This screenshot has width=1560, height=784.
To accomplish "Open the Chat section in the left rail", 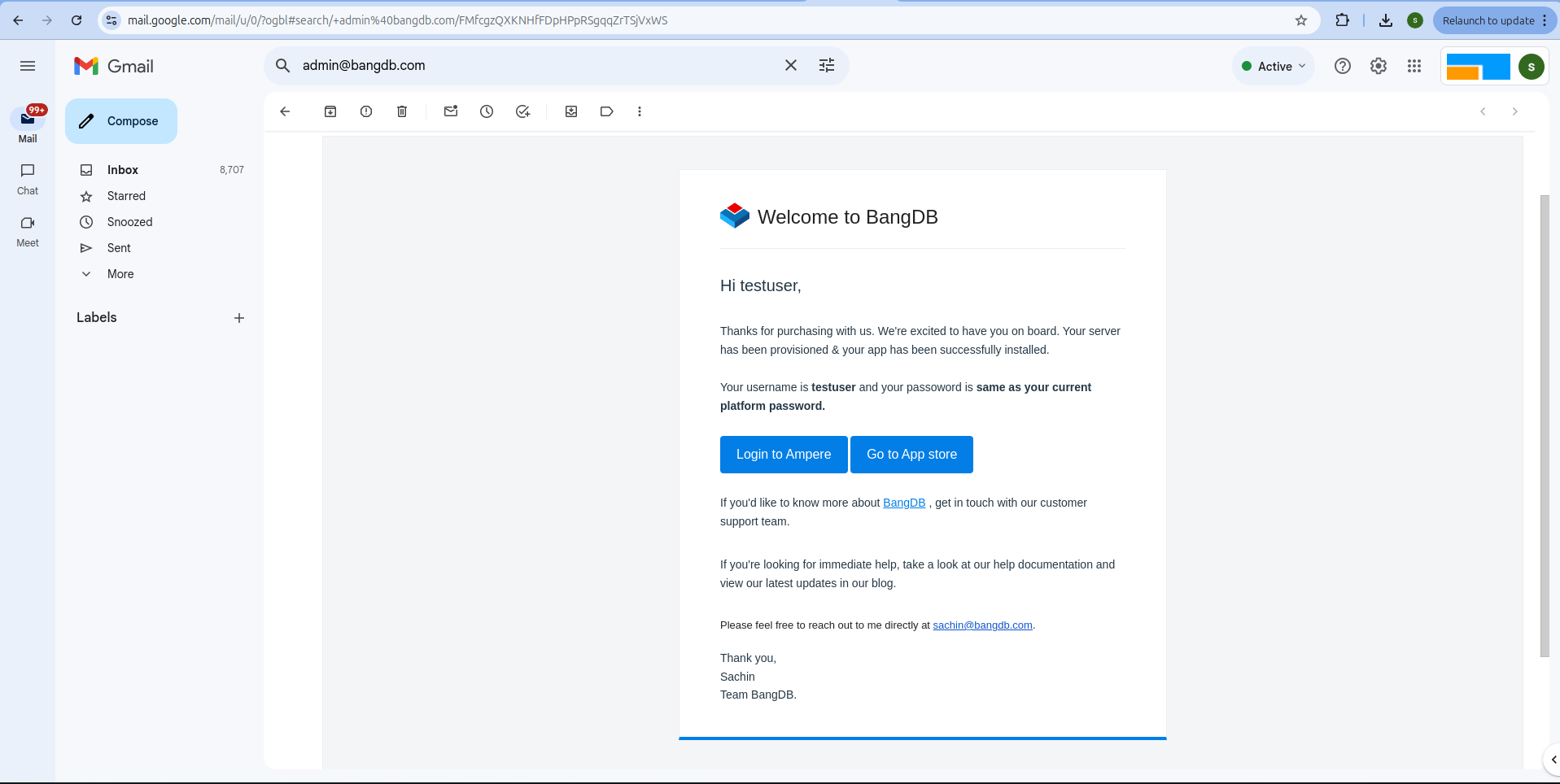I will pos(28,179).
